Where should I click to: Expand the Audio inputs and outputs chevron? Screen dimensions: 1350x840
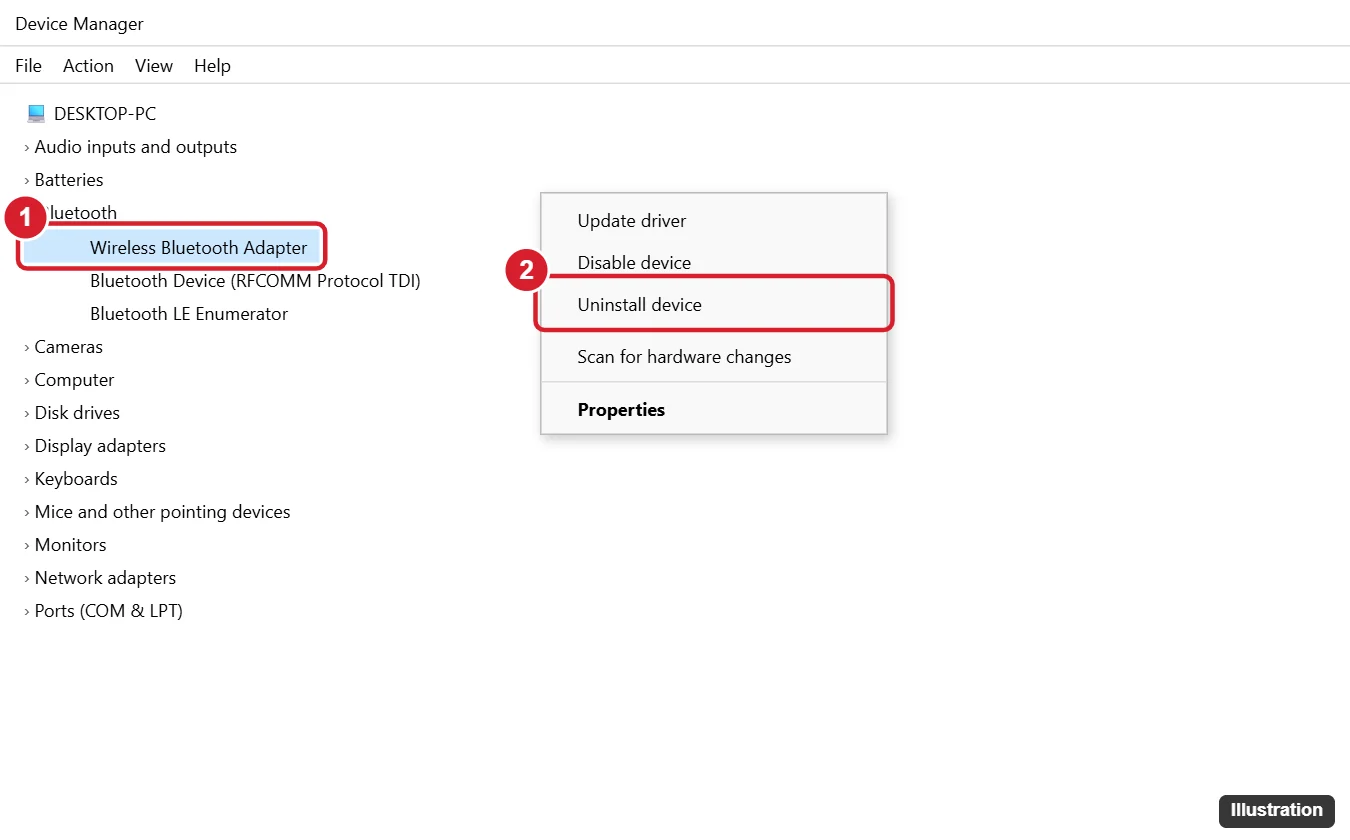pos(27,148)
